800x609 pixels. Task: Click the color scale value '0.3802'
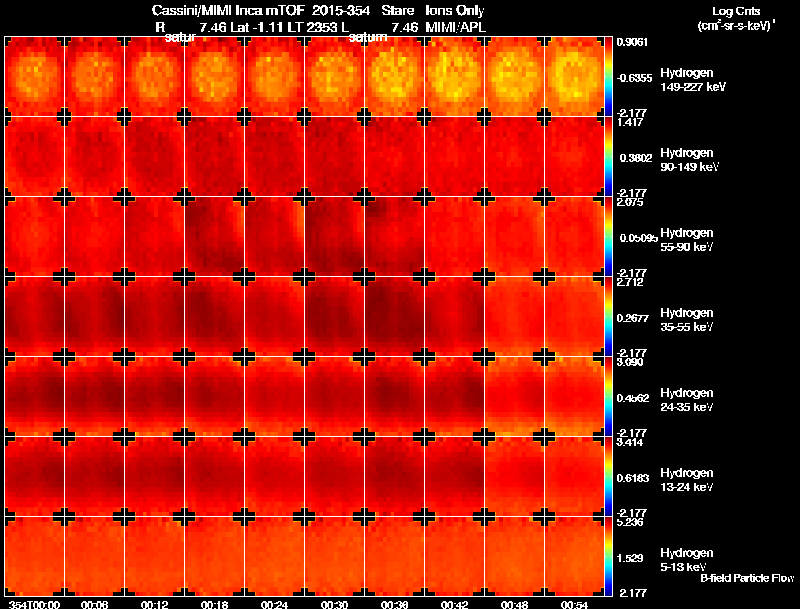(636, 158)
